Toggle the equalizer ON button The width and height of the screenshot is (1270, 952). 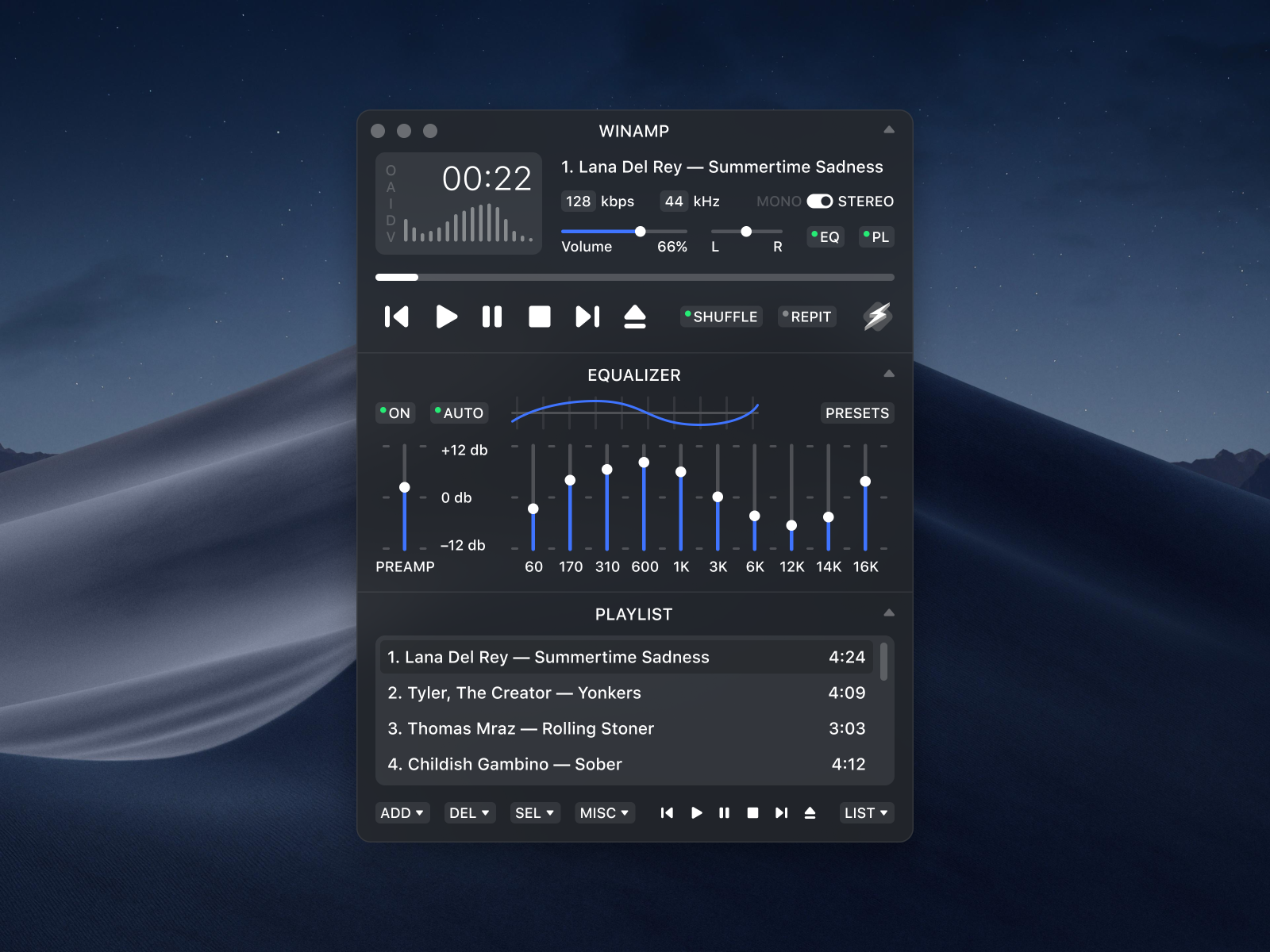click(x=395, y=413)
